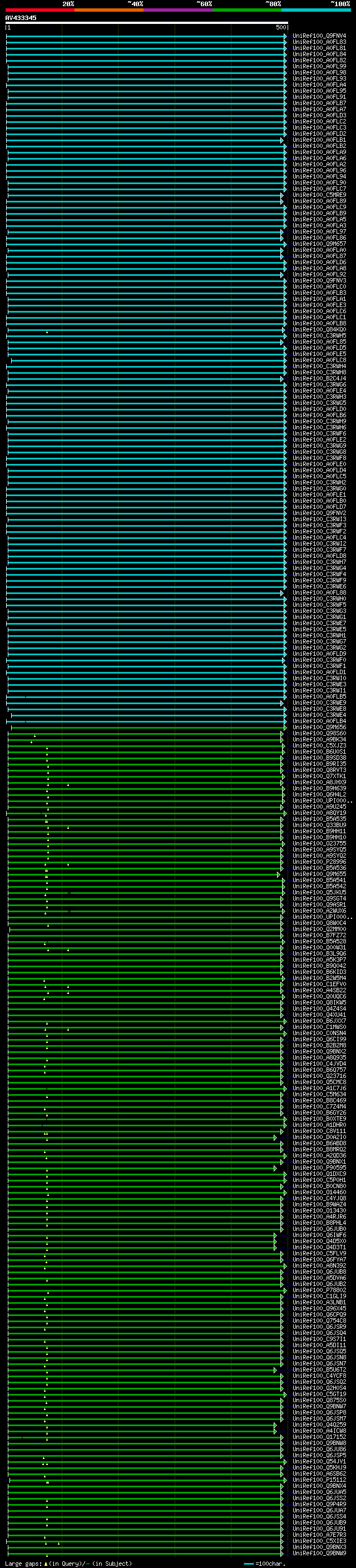Open the UniRef100_Q9M655 entry
Viewport: 356px width, 1568px height.
319,873
